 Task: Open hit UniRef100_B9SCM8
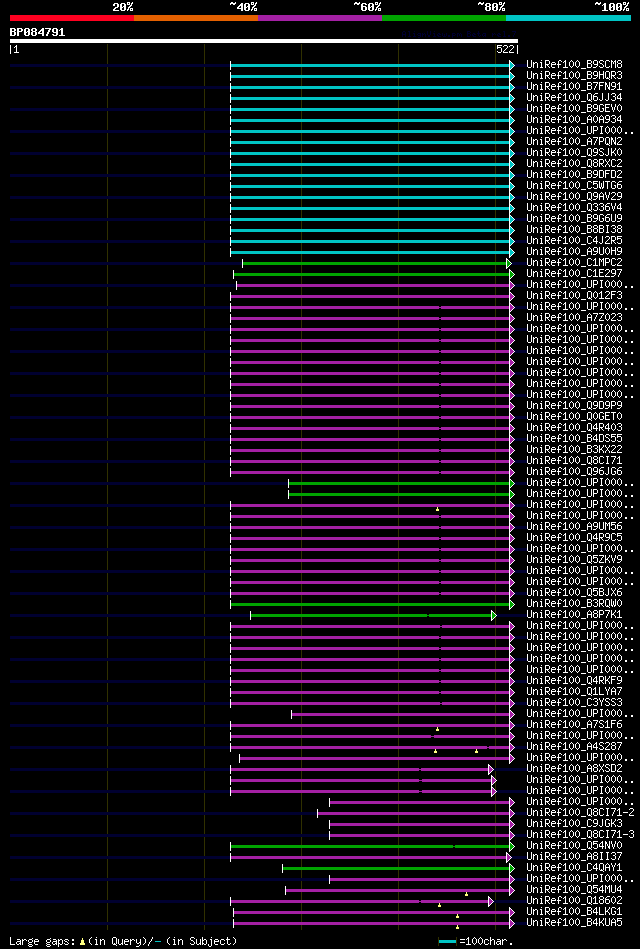pyautogui.click(x=574, y=65)
